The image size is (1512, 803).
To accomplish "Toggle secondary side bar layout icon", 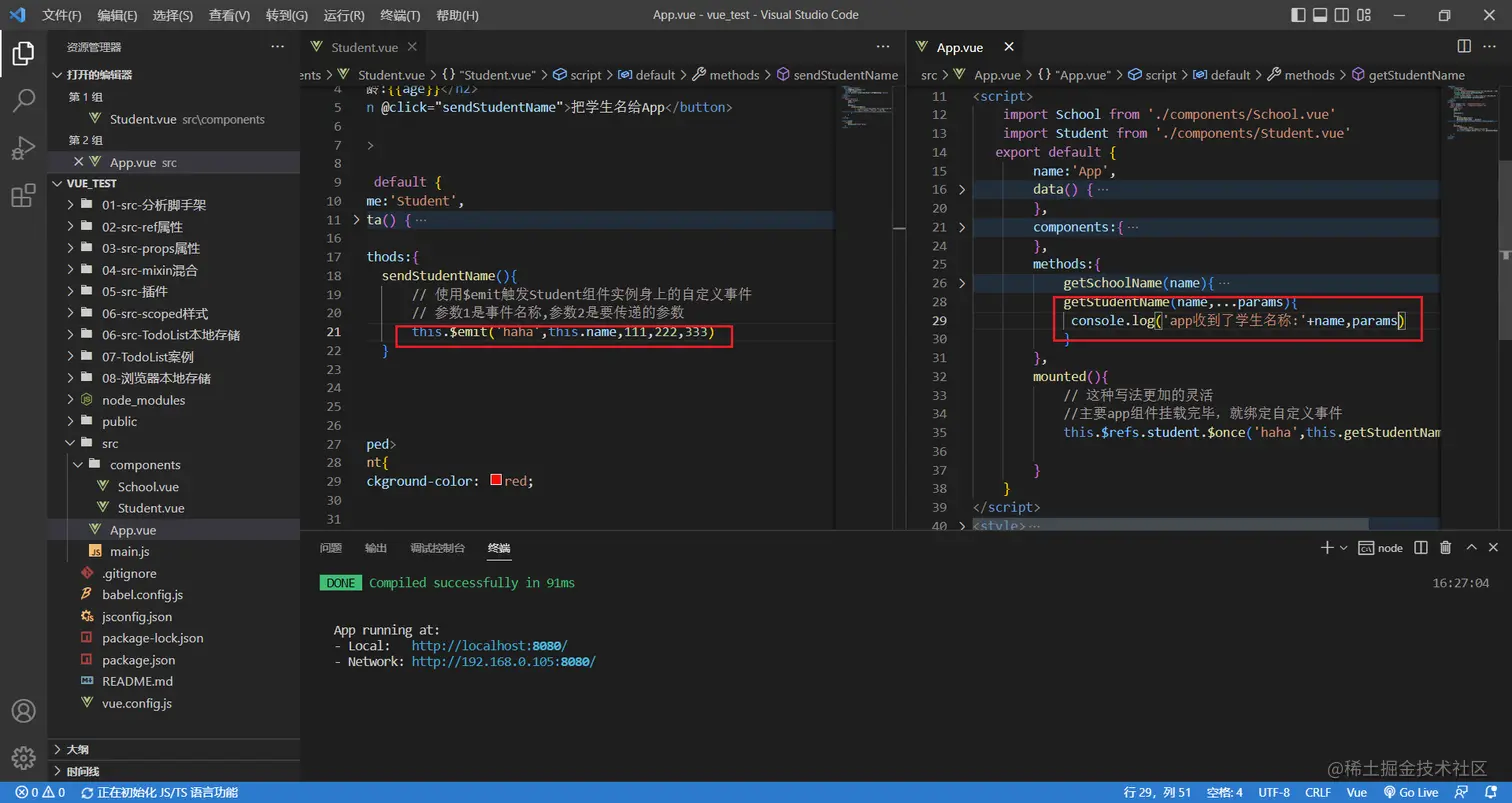I will pyautogui.click(x=1343, y=15).
